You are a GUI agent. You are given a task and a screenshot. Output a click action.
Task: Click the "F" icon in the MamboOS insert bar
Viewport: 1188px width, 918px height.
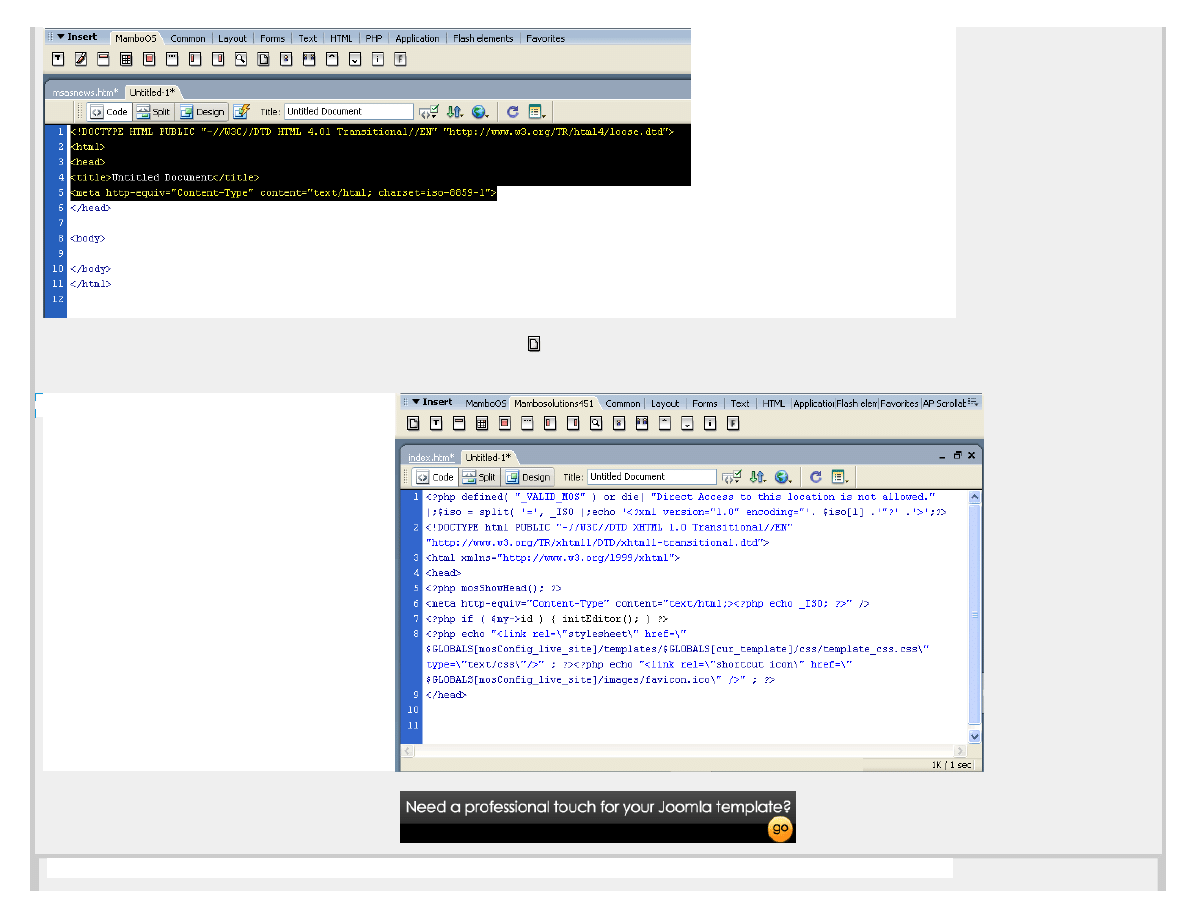[401, 59]
